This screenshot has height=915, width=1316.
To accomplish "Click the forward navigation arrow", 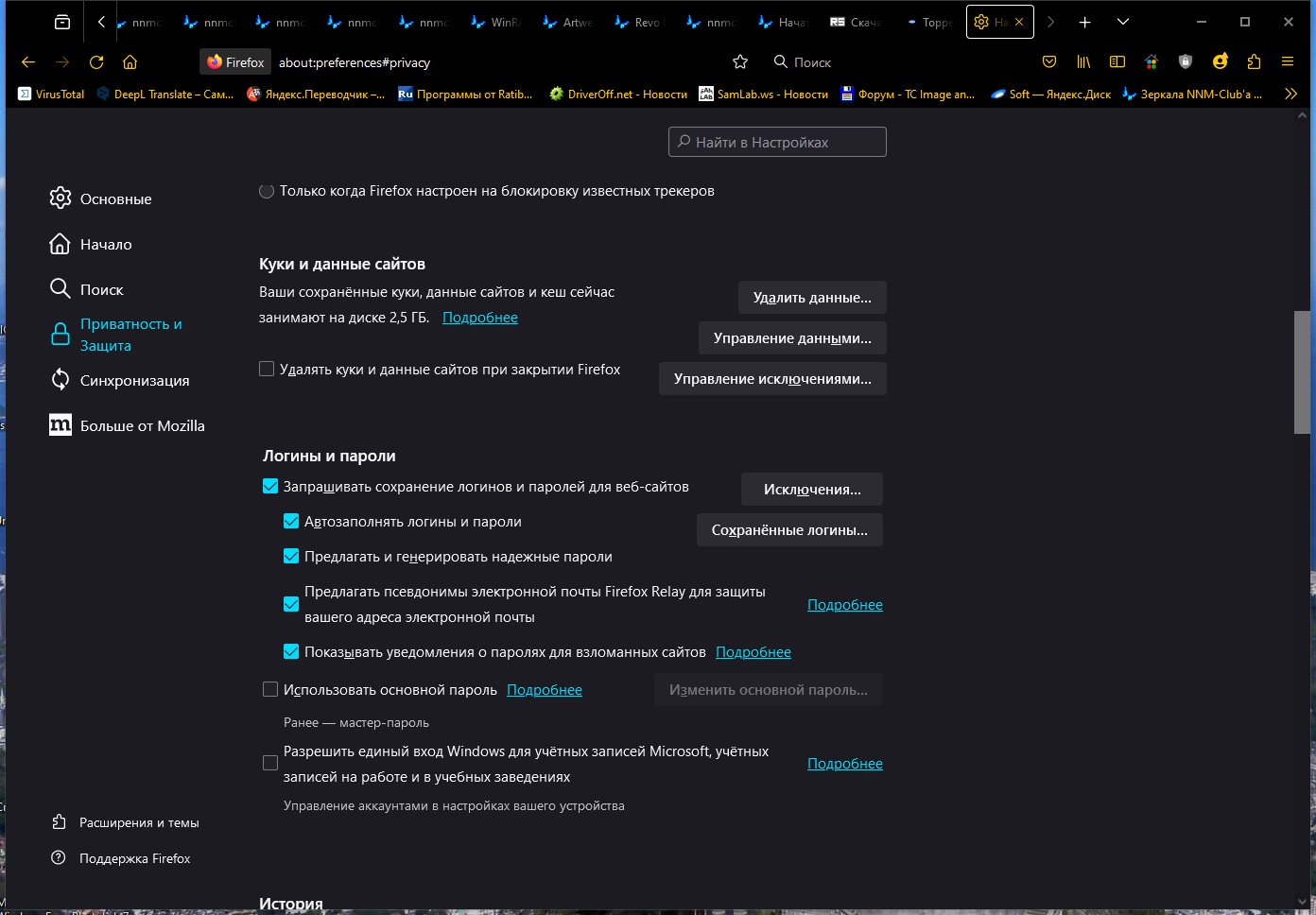I will tap(62, 62).
